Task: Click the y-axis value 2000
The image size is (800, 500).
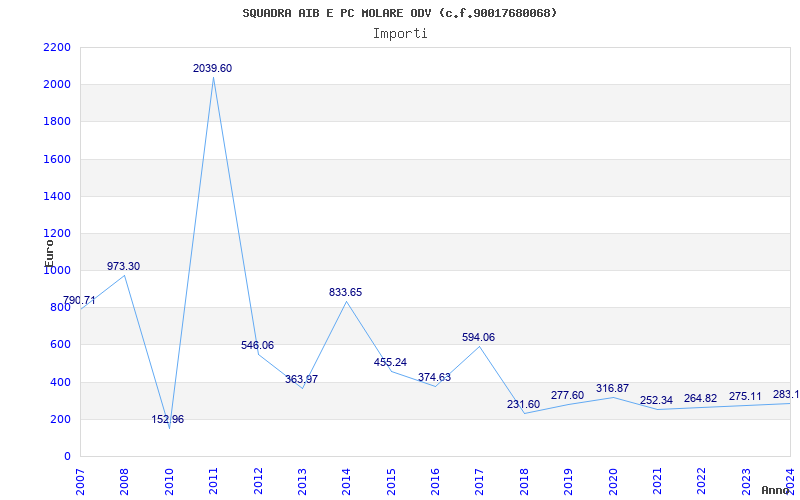Action: point(57,85)
